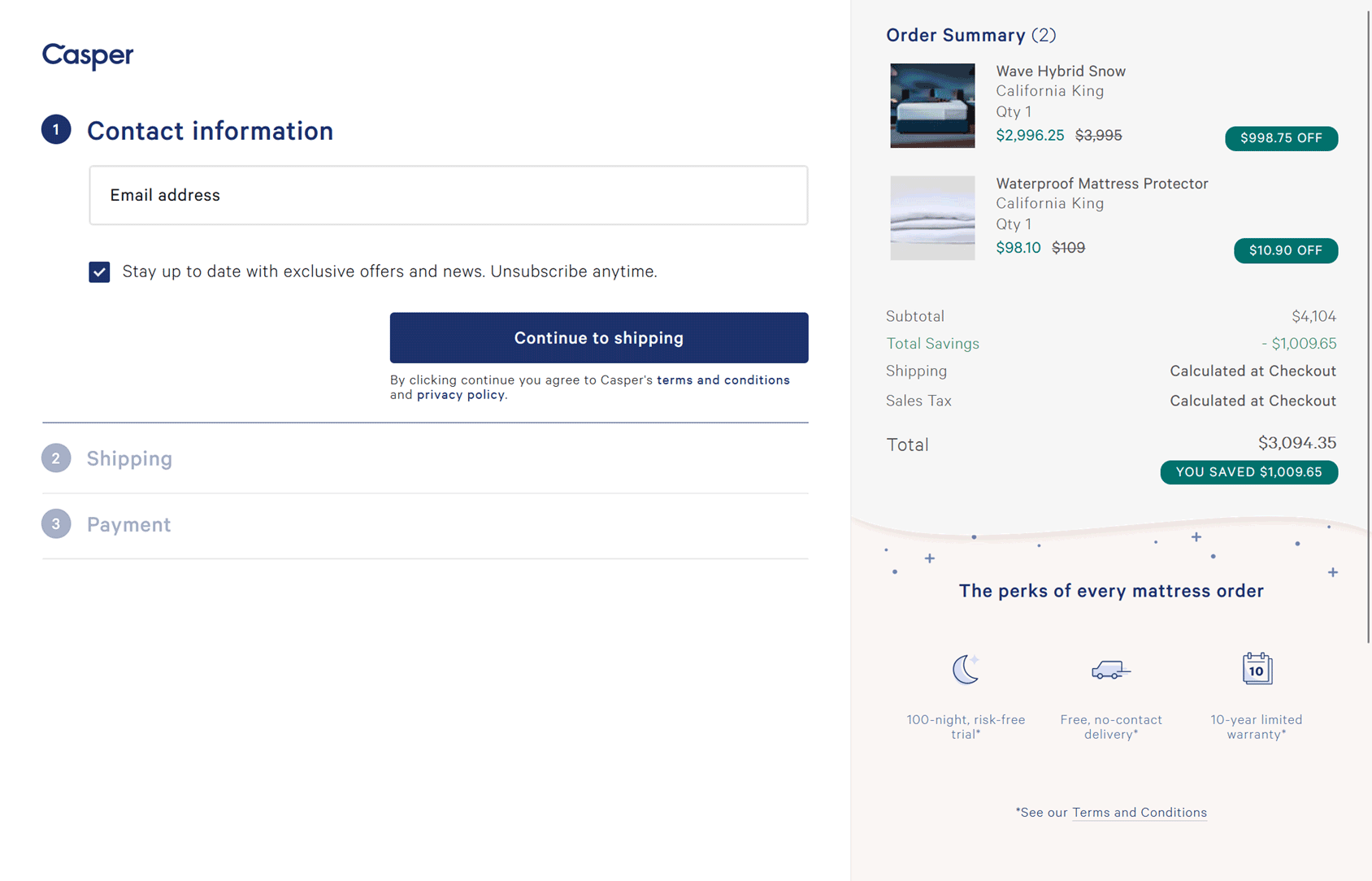Click the $2,996.25 sale price
Viewport: 1372px width, 881px height.
point(1030,136)
